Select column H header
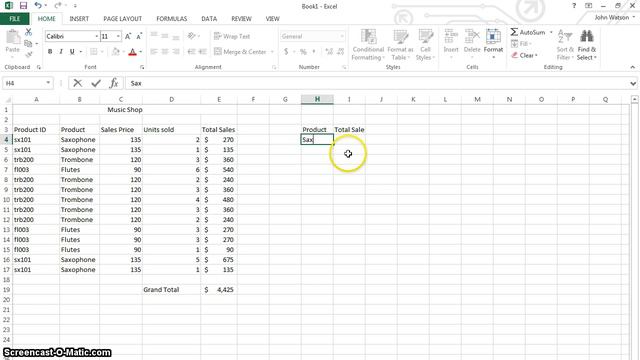This screenshot has height=360, width=640. pos(317,99)
